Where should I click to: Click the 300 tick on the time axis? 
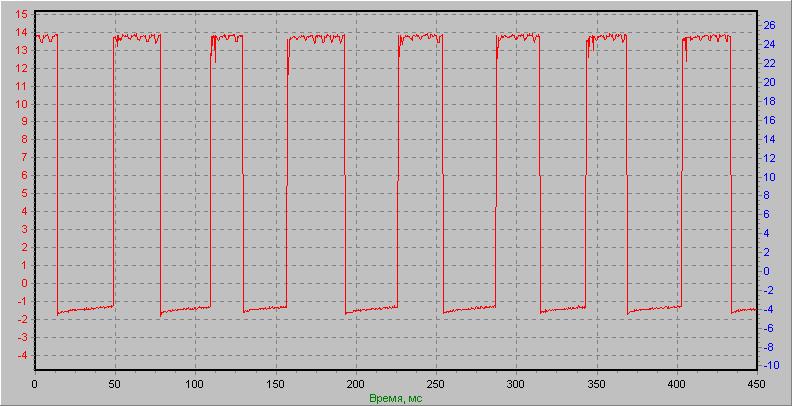(516, 384)
